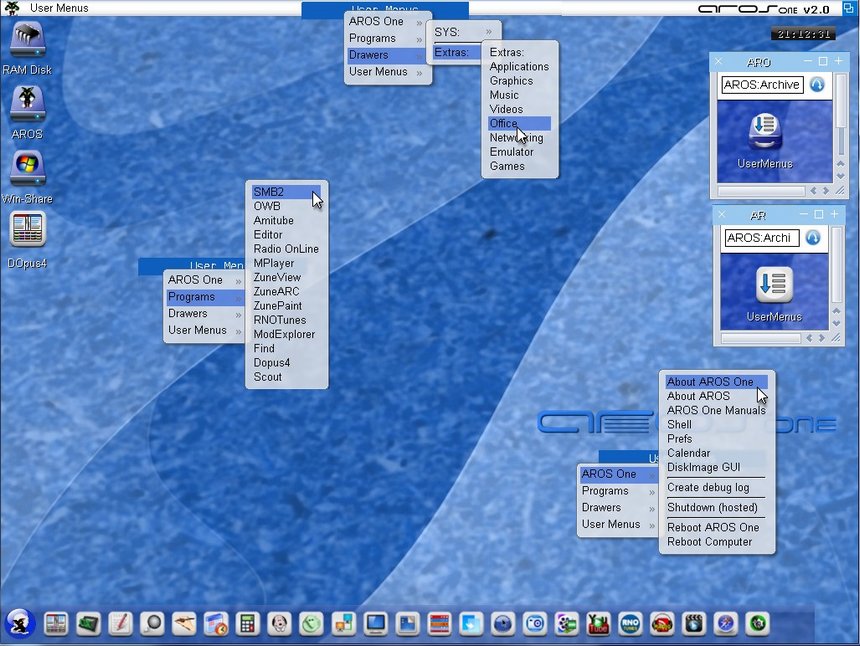
Task: Open the YouTube icon in the dock
Action: point(599,623)
